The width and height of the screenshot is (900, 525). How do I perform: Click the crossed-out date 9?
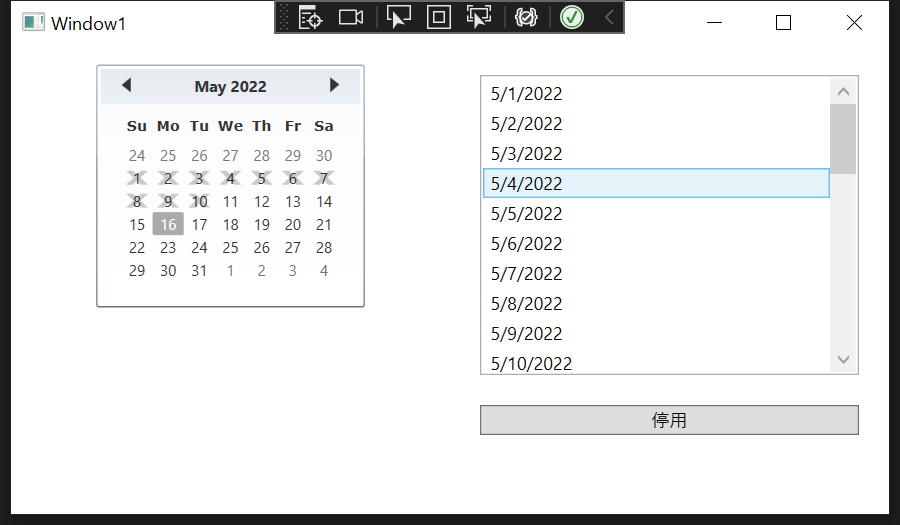(168, 201)
